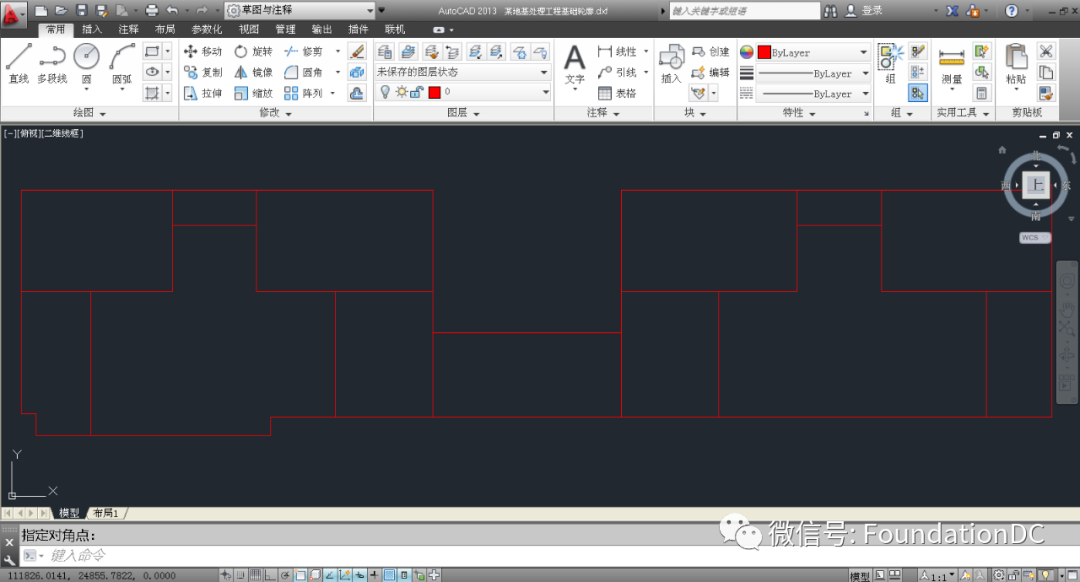Toggle grid display in status bar
Viewport: 1080px width, 582px height.
coord(256,575)
